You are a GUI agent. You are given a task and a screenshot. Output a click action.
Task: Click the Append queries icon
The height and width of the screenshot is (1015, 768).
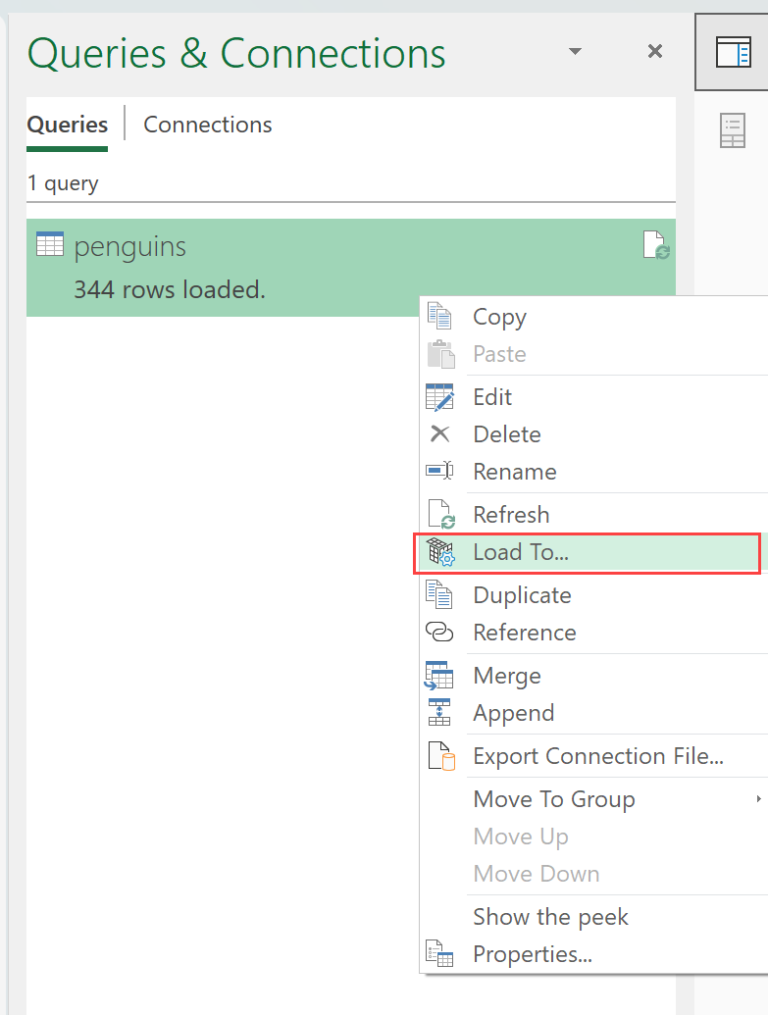[440, 713]
